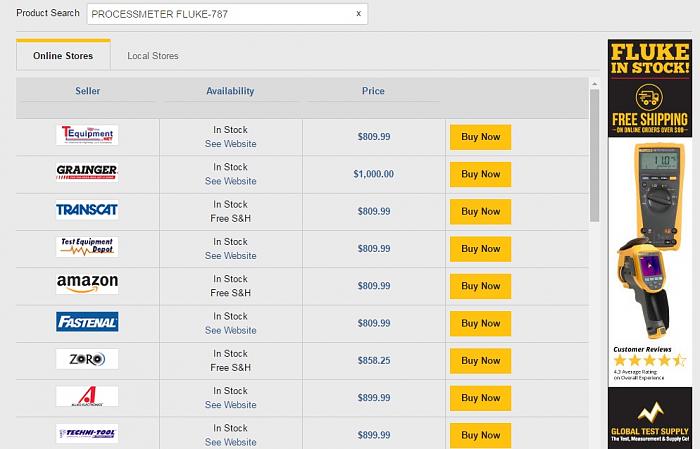The image size is (700, 449).
Task: Switch to the Online Stores tab
Action: (x=63, y=56)
